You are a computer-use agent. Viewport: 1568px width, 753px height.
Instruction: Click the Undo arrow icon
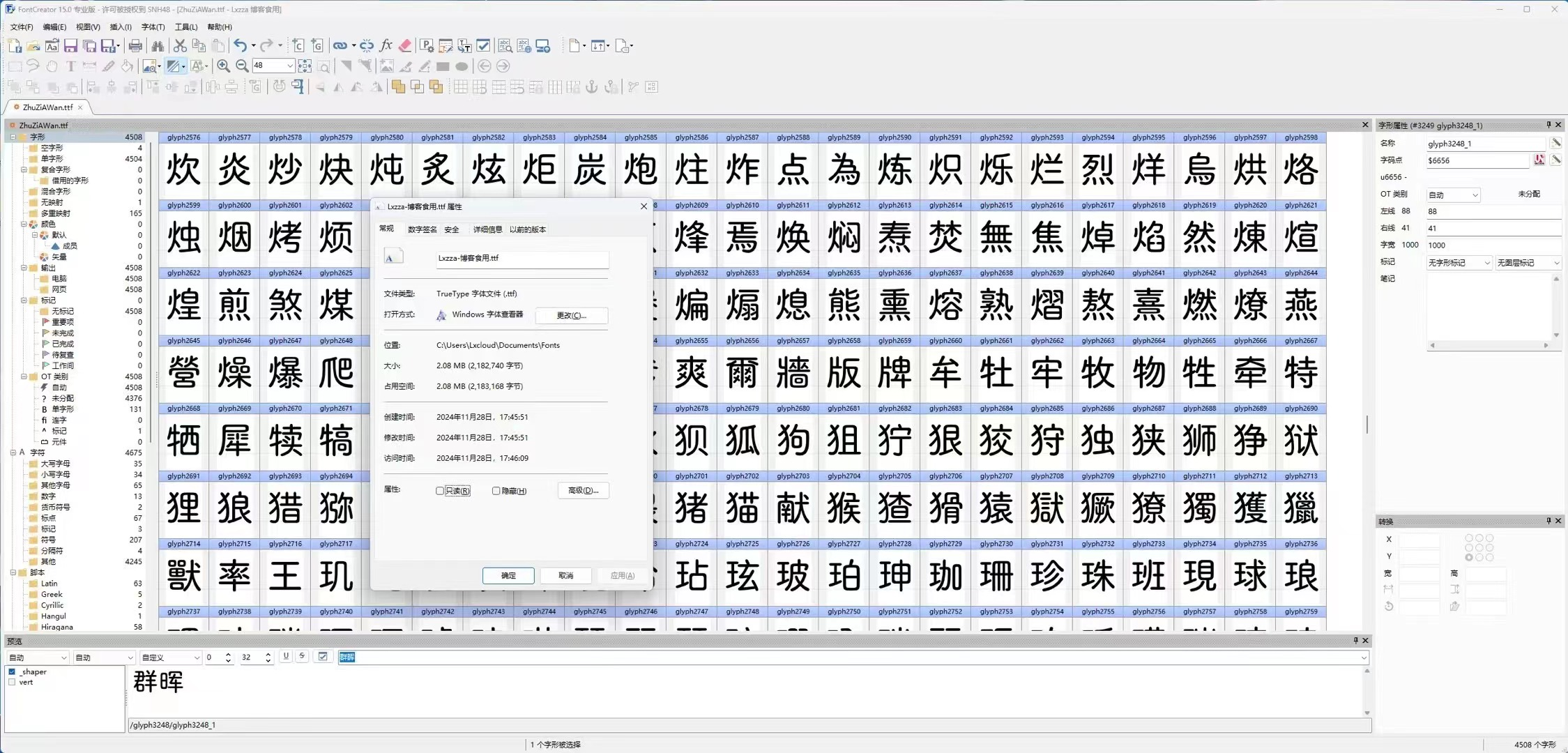click(x=240, y=46)
